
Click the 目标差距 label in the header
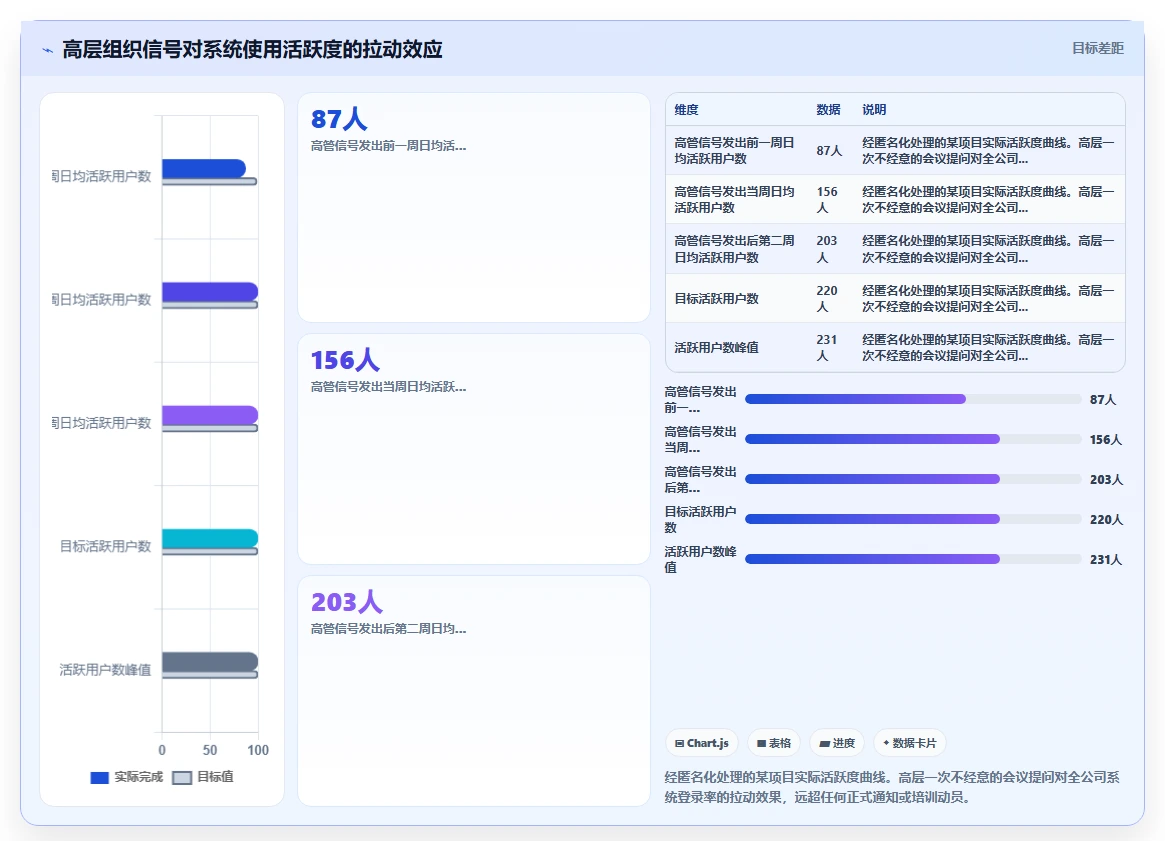pyautogui.click(x=1097, y=48)
